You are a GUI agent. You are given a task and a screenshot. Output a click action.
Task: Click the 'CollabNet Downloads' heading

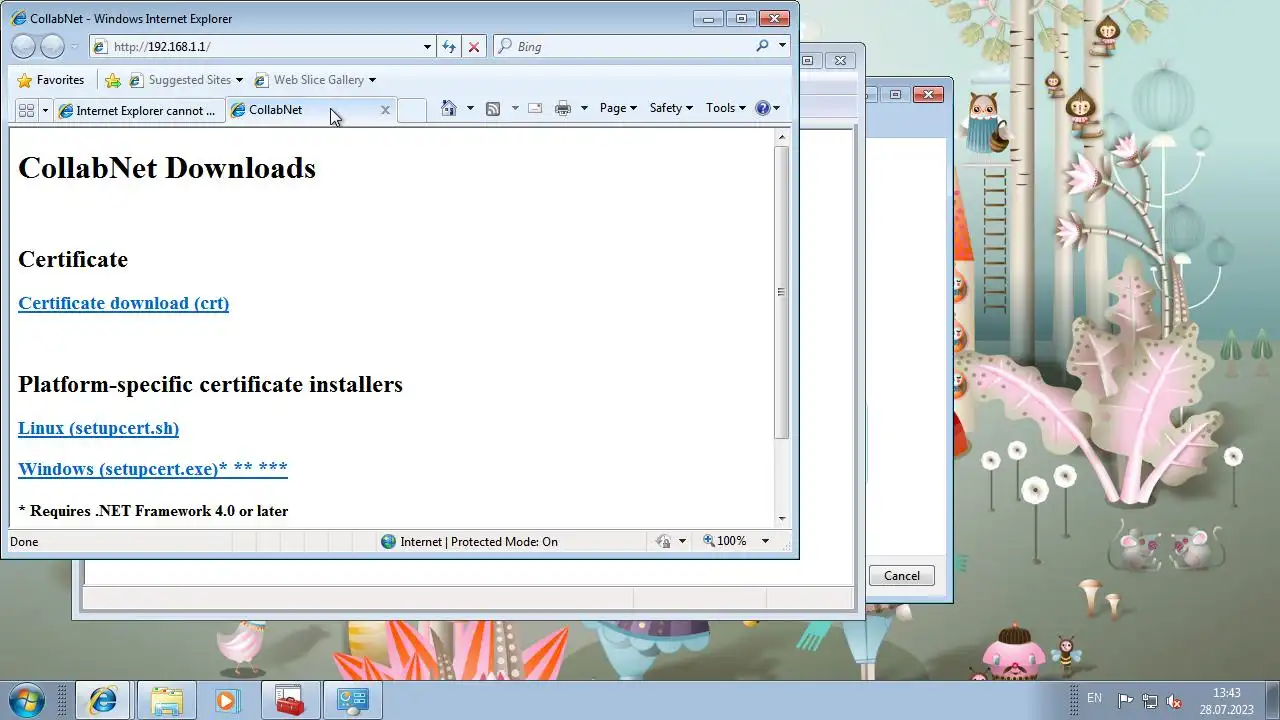coord(167,168)
